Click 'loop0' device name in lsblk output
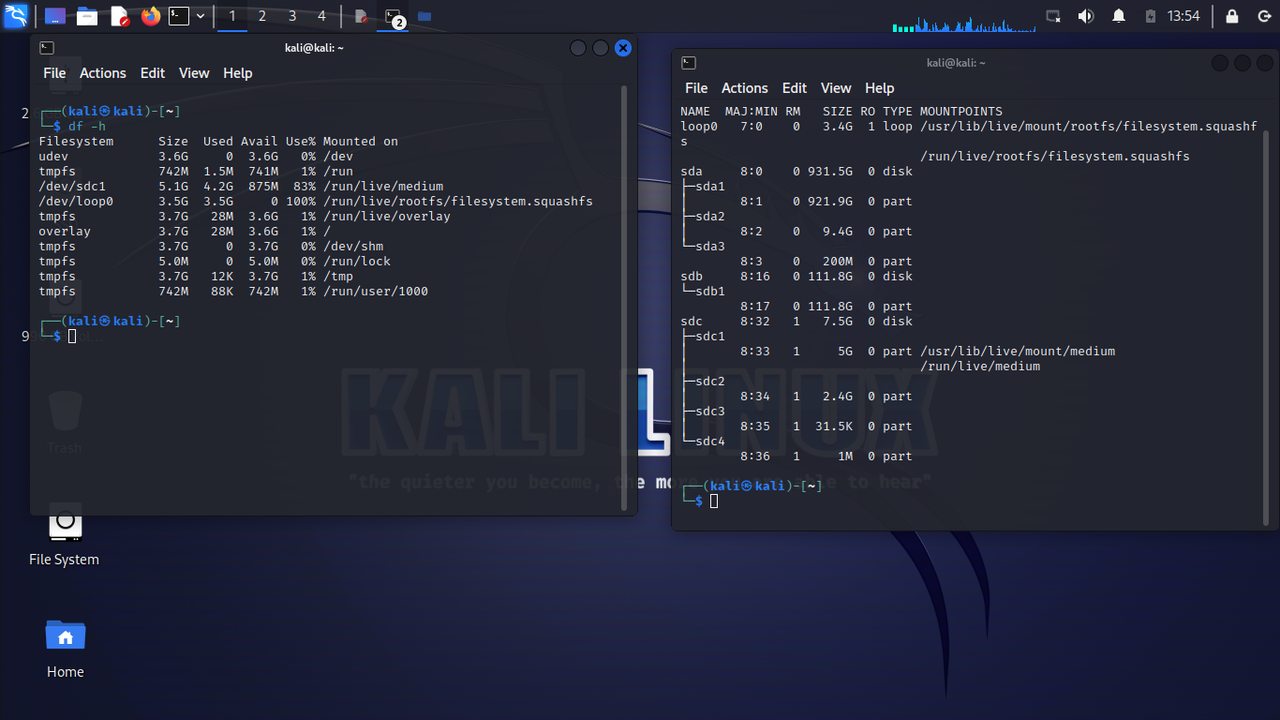1280x720 pixels. pyautogui.click(x=699, y=126)
